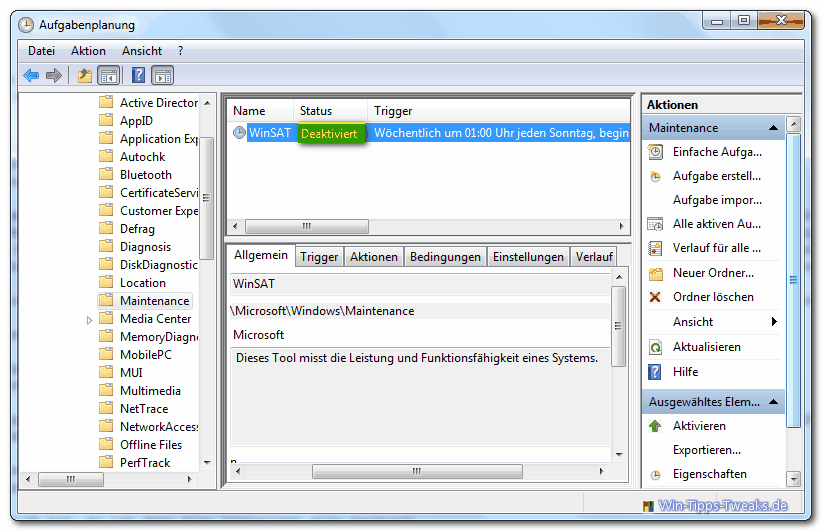Click Exportieren... in the actions pane
This screenshot has height=532, width=823.
(x=706, y=450)
